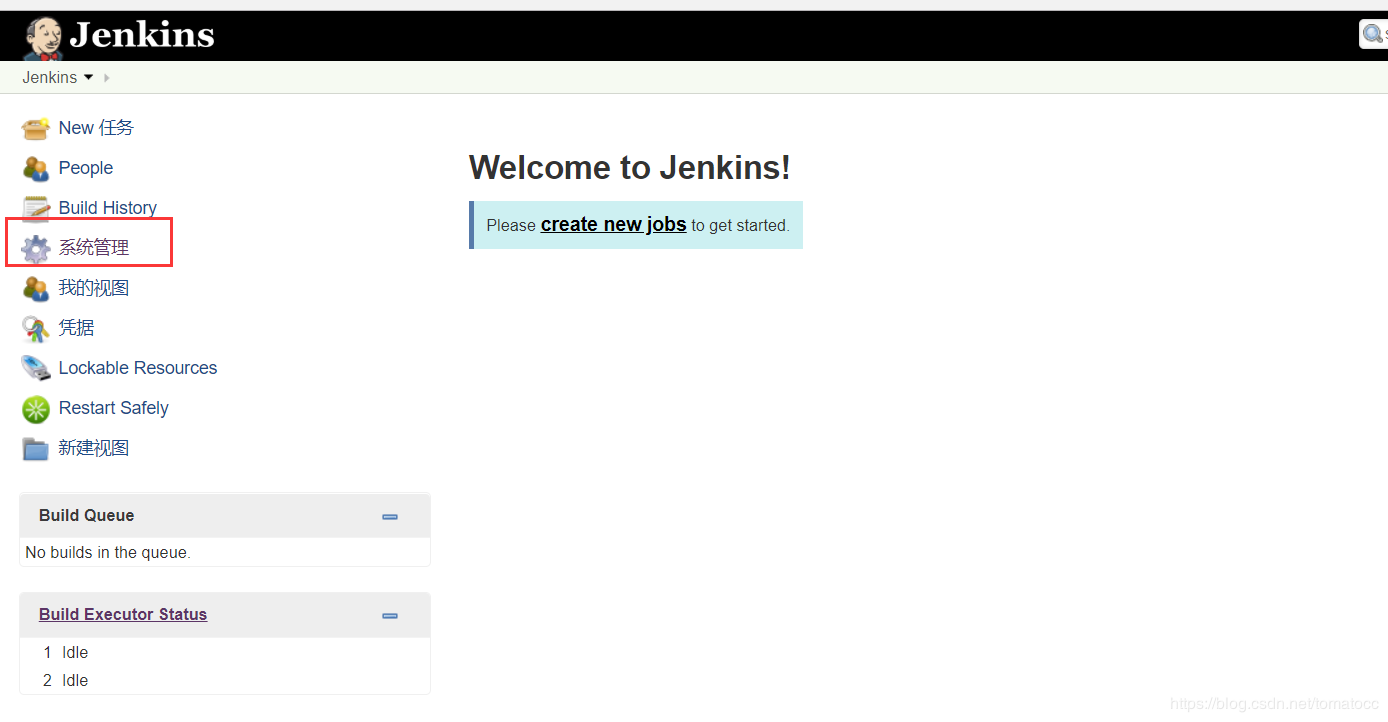Image resolution: width=1388 pixels, height=722 pixels.
Task: Click the Build Queue header text
Action: [x=86, y=515]
